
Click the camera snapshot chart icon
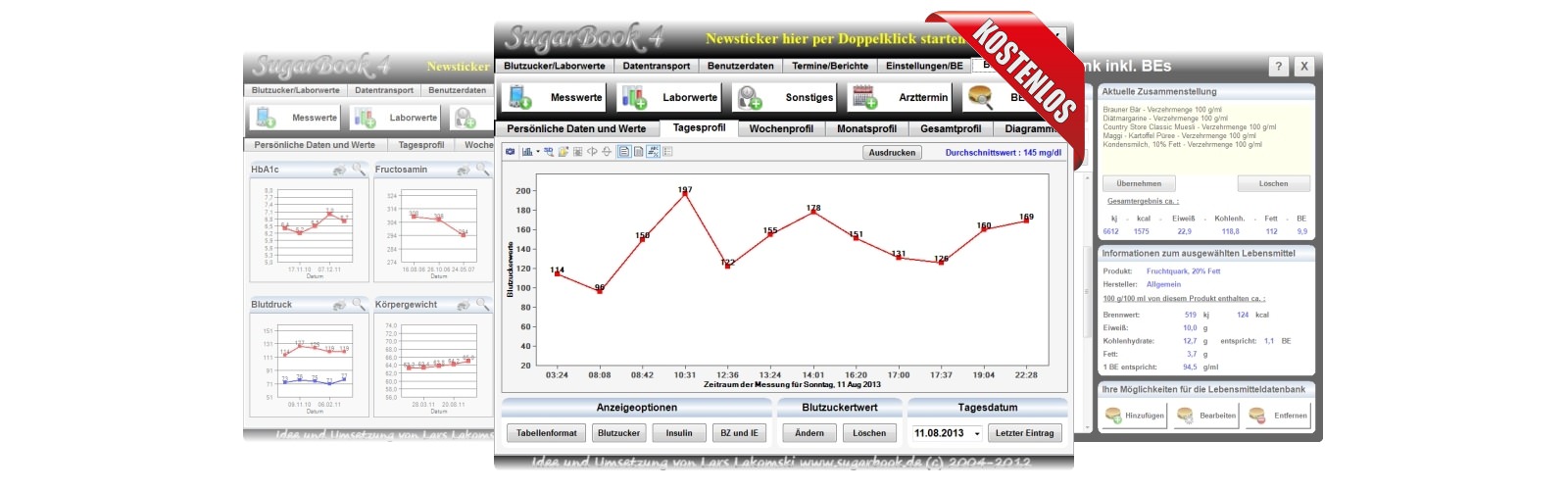pyautogui.click(x=510, y=152)
